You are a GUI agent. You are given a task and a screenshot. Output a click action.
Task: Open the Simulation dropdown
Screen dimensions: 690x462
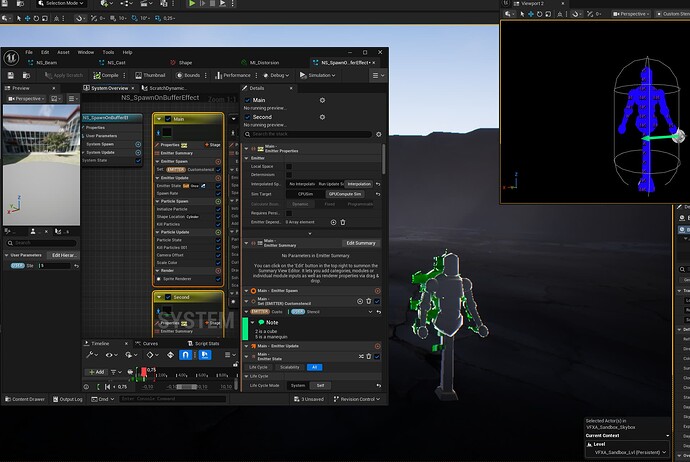coord(317,75)
